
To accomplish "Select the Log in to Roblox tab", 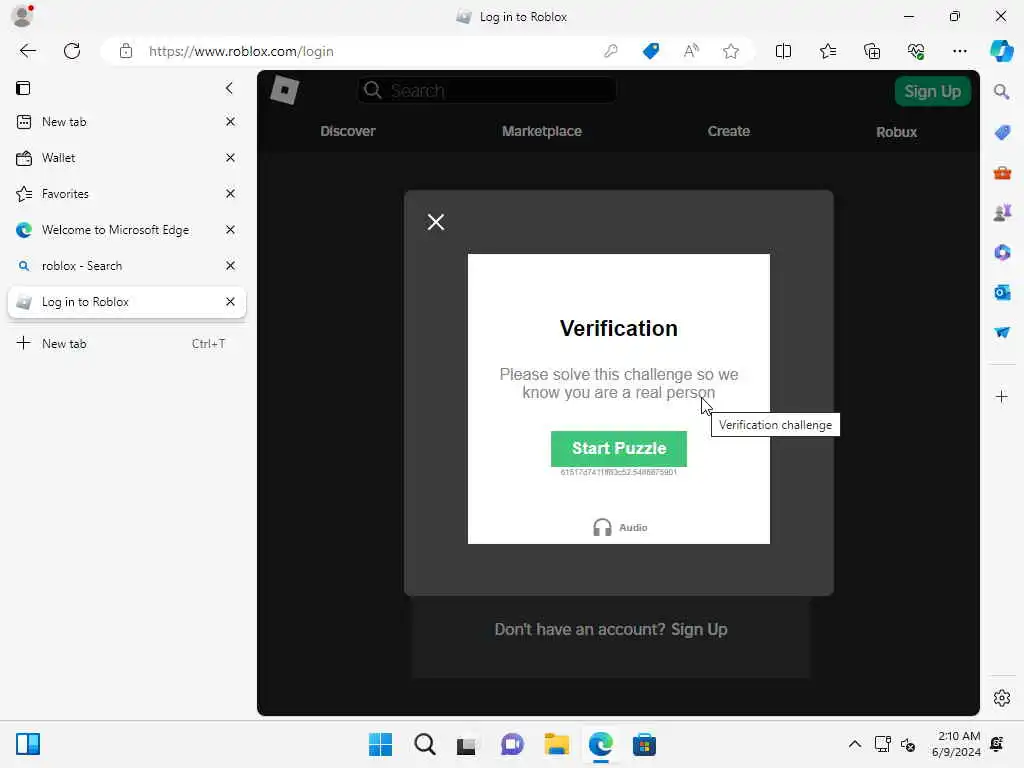I will [127, 302].
